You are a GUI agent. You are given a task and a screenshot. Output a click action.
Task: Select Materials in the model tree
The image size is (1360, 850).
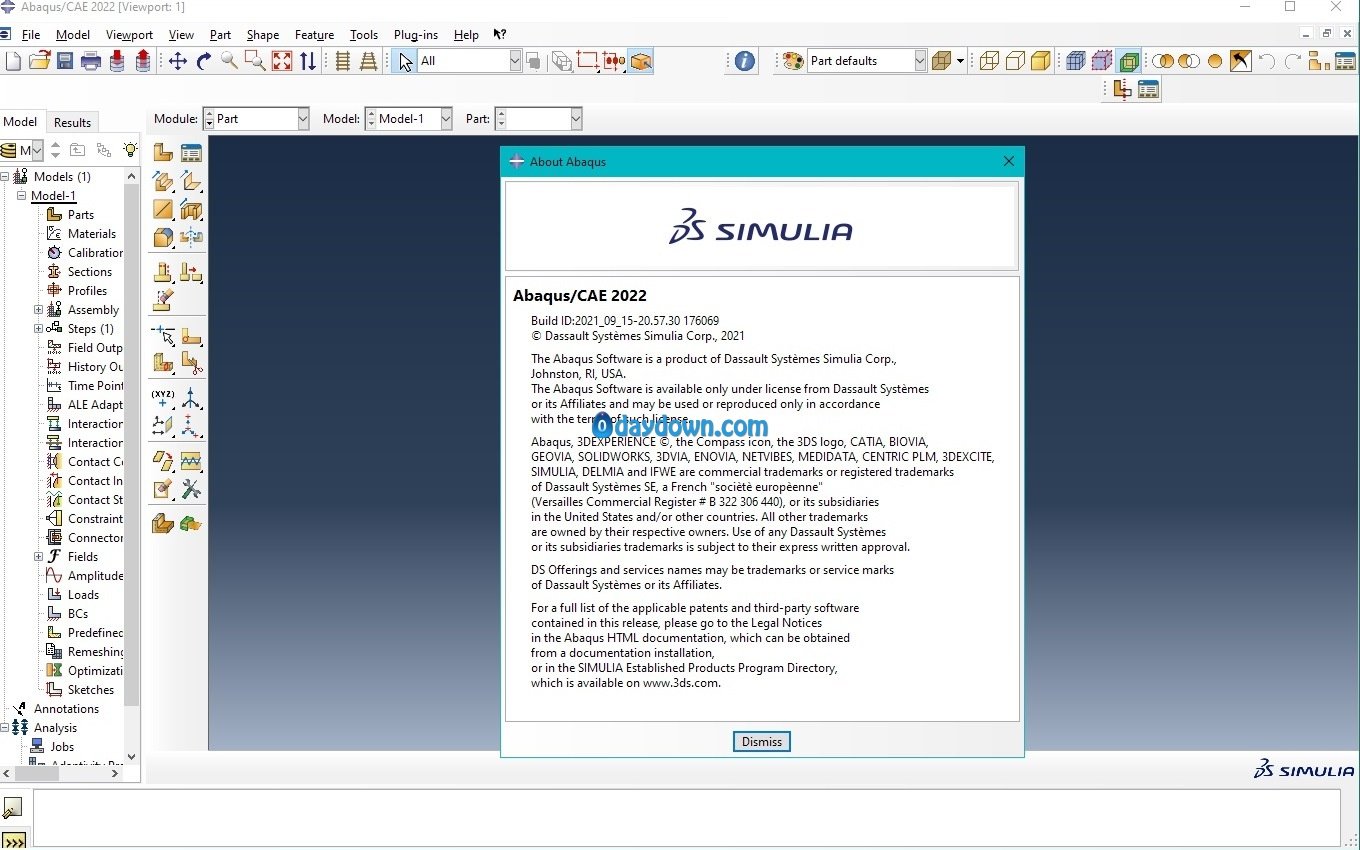coord(92,234)
